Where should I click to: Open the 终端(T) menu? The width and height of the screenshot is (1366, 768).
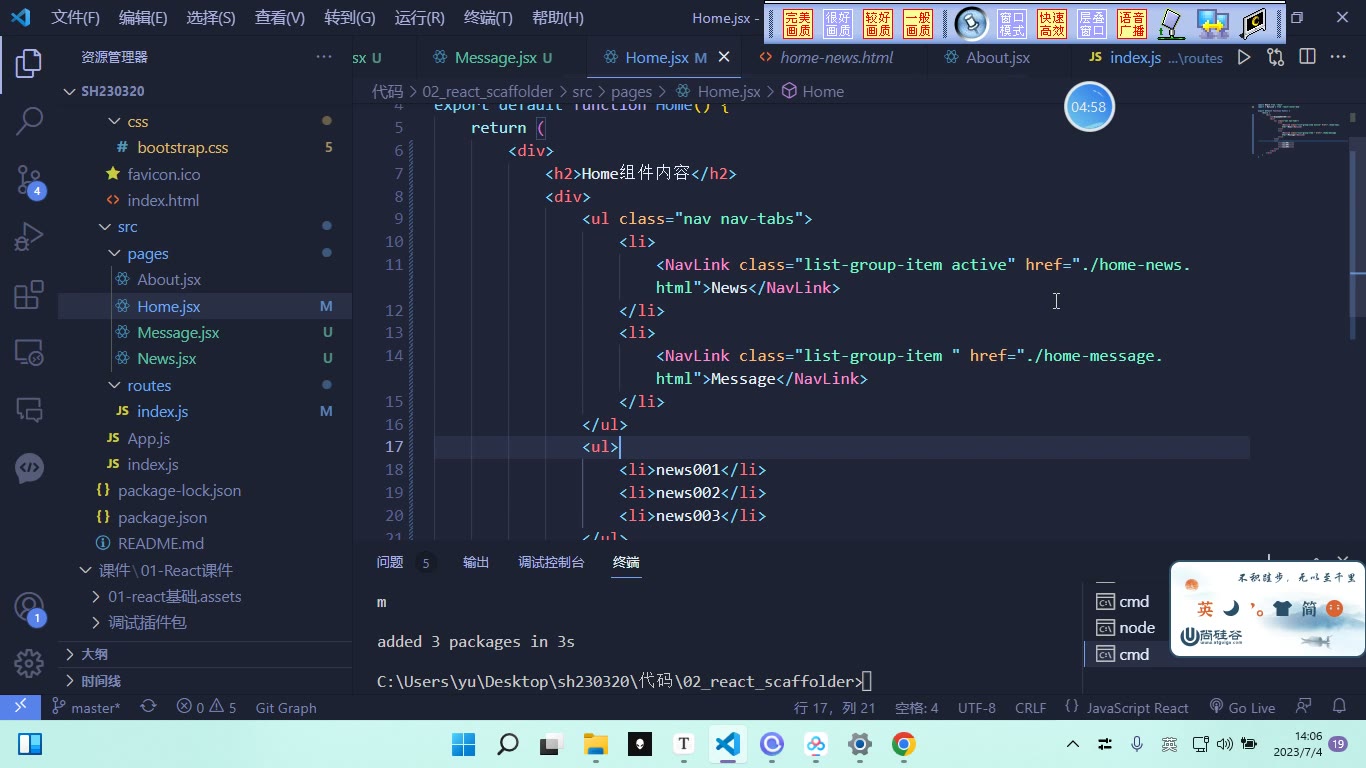pos(488,18)
